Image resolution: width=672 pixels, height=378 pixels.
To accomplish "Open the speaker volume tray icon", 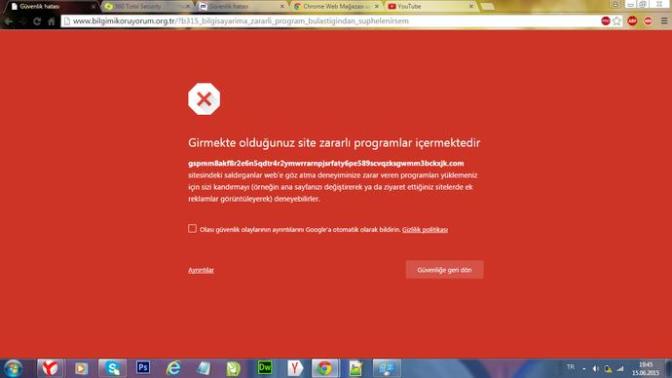I will coord(595,369).
